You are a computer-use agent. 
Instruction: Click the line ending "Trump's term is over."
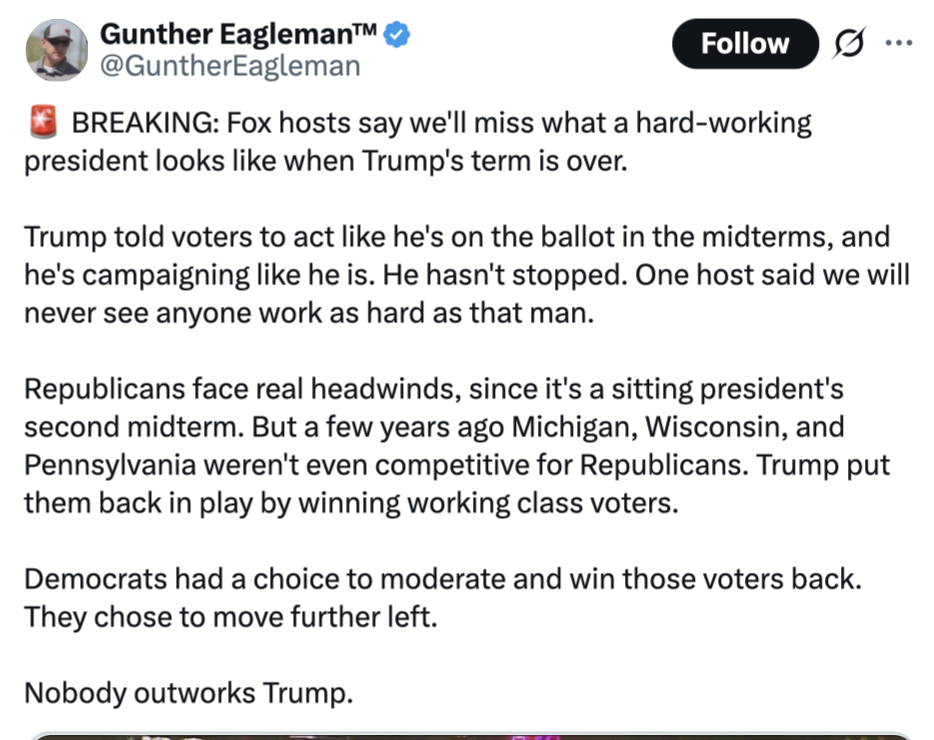click(x=326, y=161)
